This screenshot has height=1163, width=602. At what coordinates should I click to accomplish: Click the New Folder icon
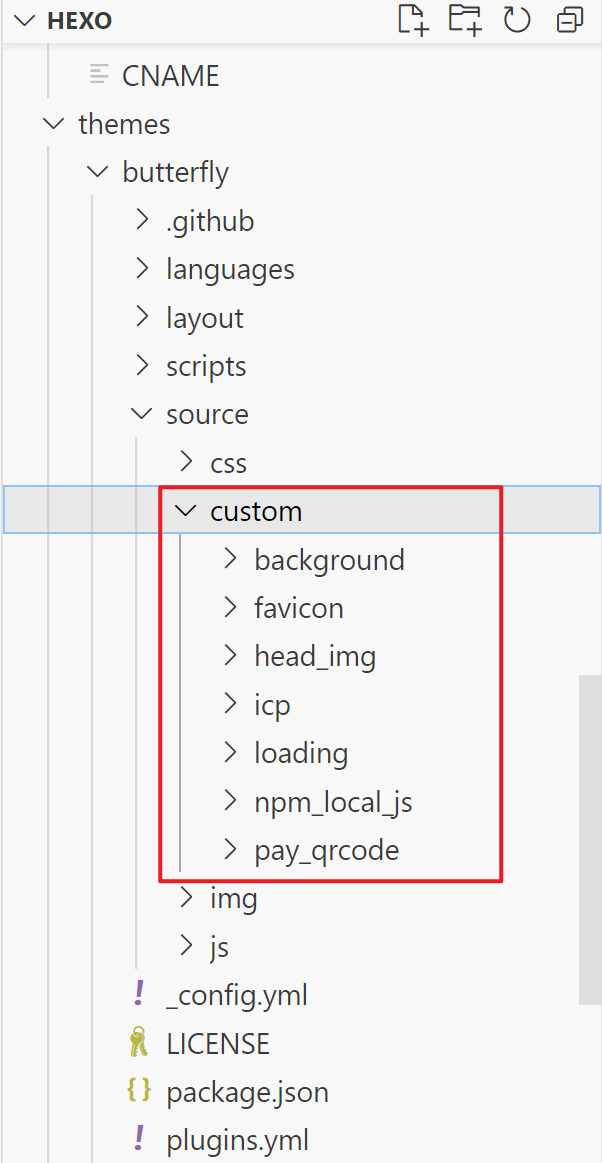click(x=465, y=21)
